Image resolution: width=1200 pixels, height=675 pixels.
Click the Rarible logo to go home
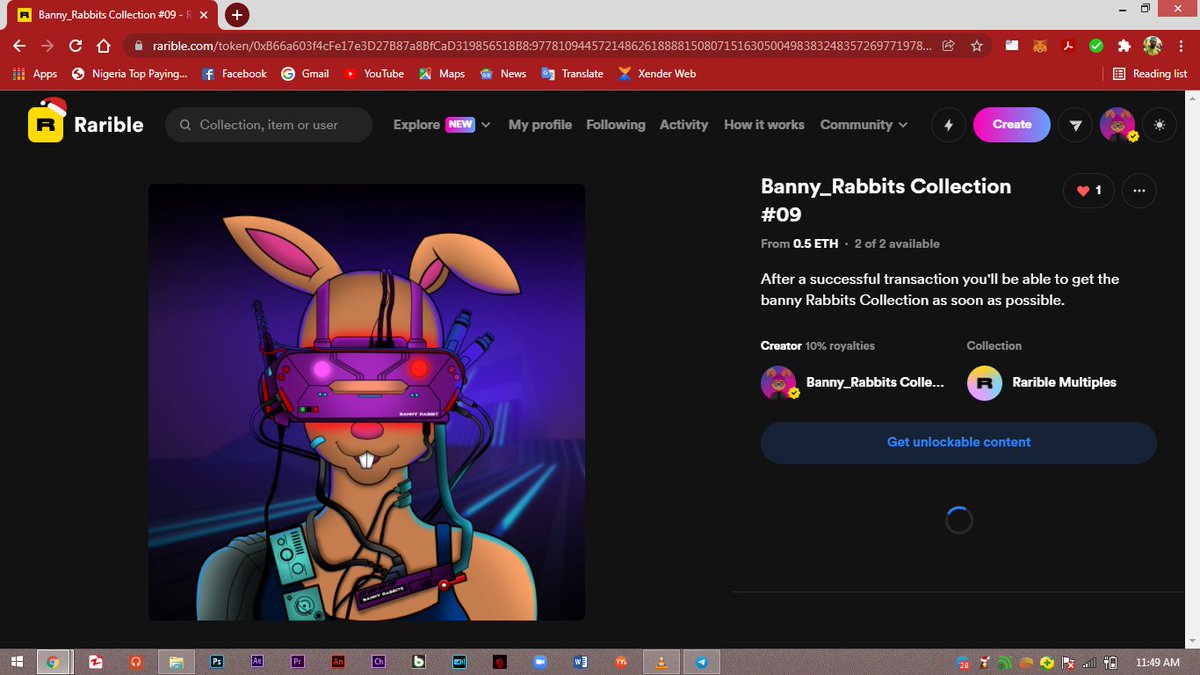tap(86, 125)
